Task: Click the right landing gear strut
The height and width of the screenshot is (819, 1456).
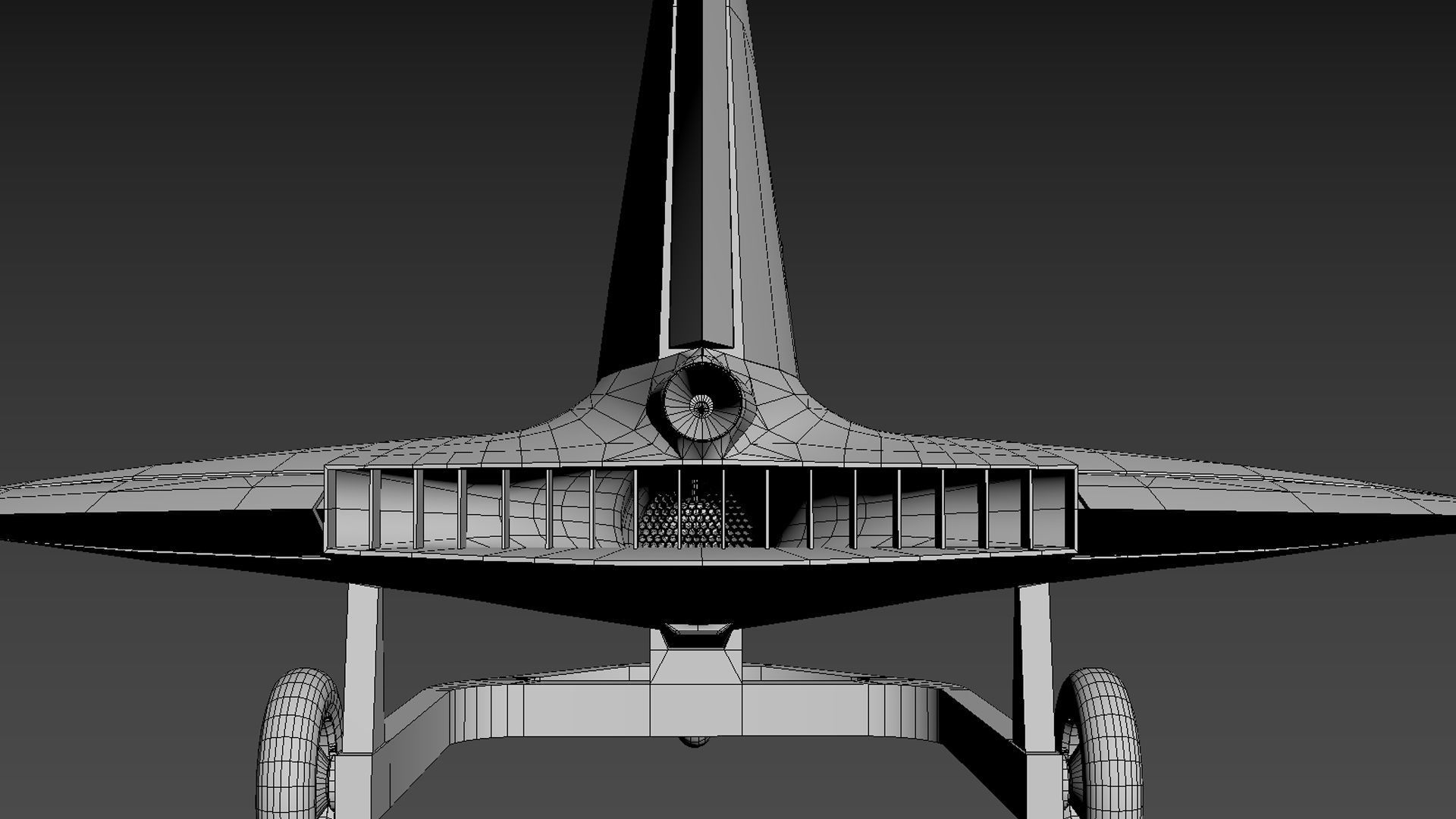Action: pyautogui.click(x=1035, y=667)
